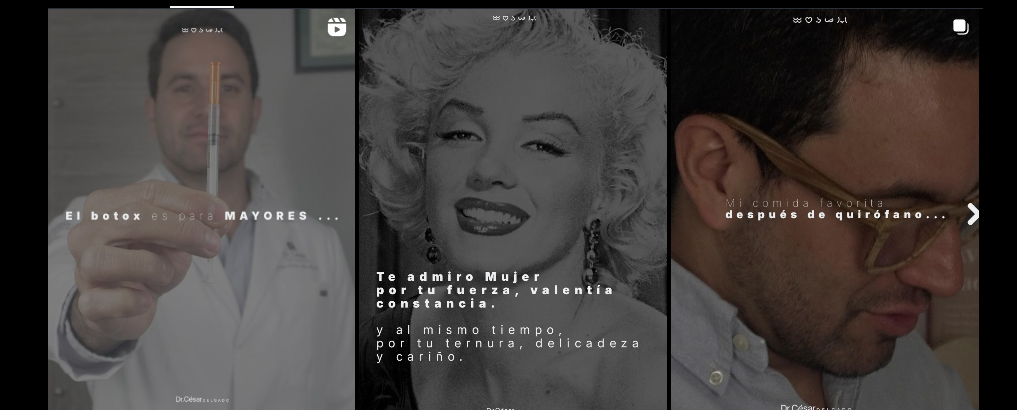This screenshot has width=1017, height=410.
Task: Click the logo at top of botox post
Action: 201,29
